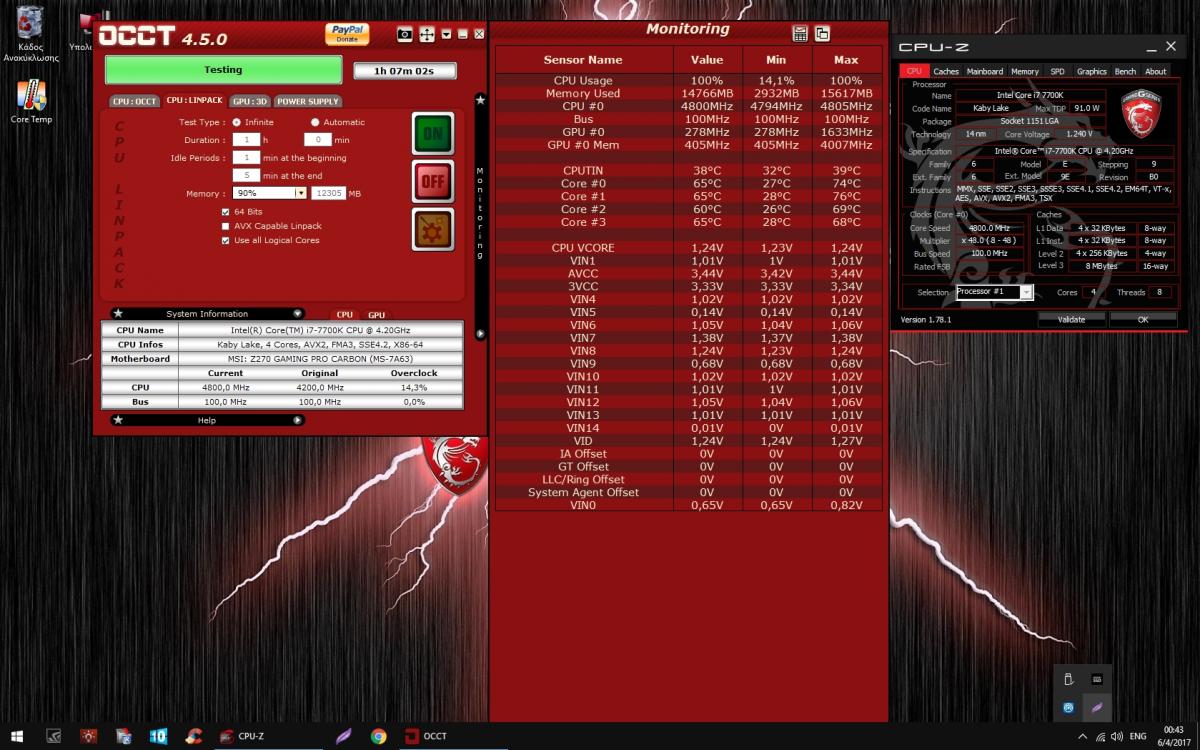Image resolution: width=1200 pixels, height=750 pixels.
Task: Open the GPU:3D tab
Action: pyautogui.click(x=249, y=101)
